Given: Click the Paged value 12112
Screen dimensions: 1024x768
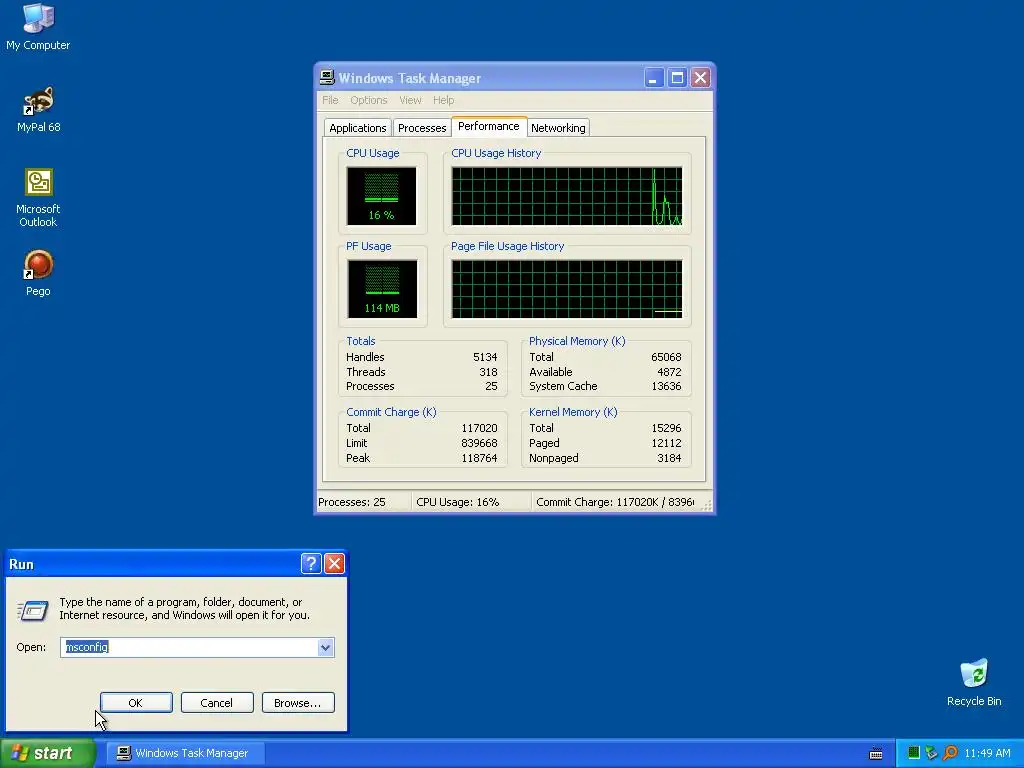Looking at the screenshot, I should click(665, 443).
